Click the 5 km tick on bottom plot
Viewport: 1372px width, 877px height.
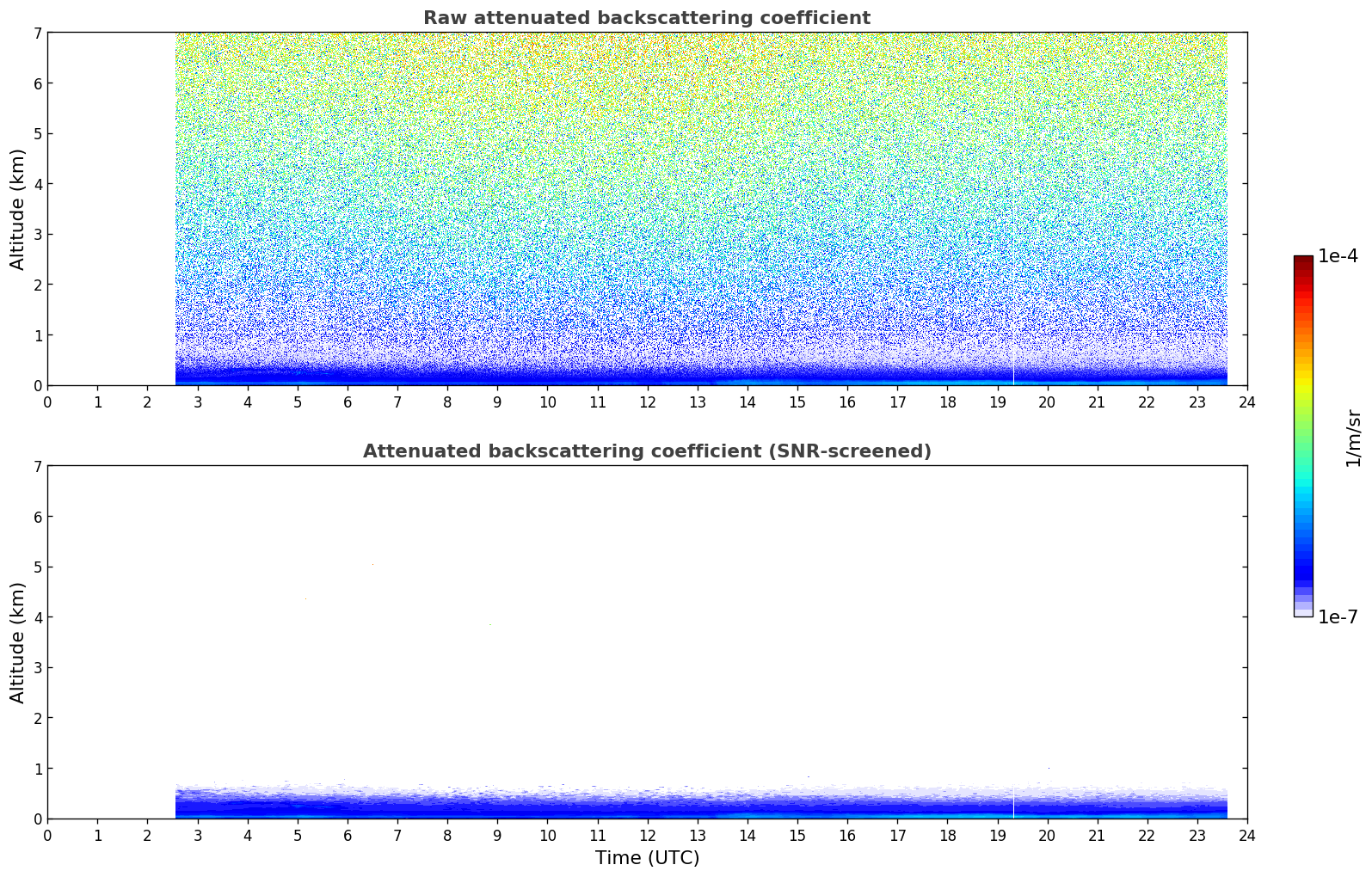tap(37, 567)
